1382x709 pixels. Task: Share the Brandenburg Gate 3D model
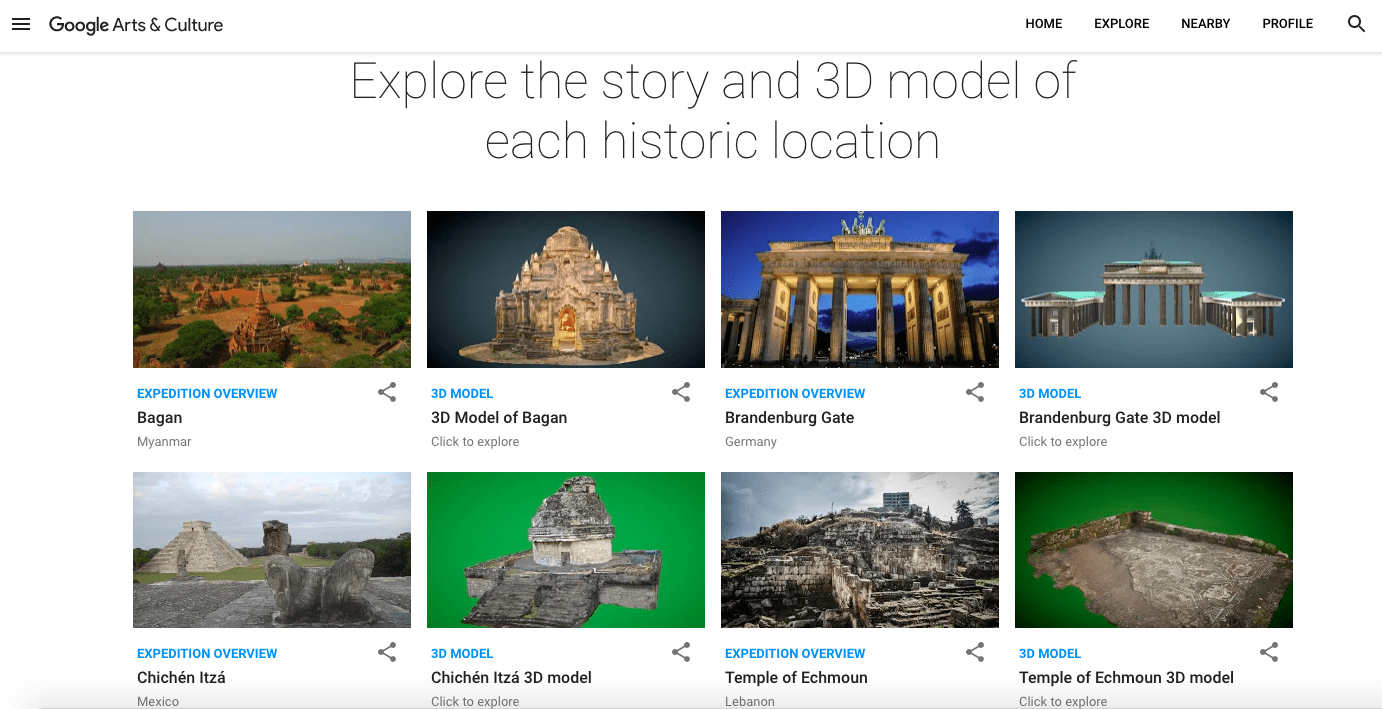click(1269, 393)
